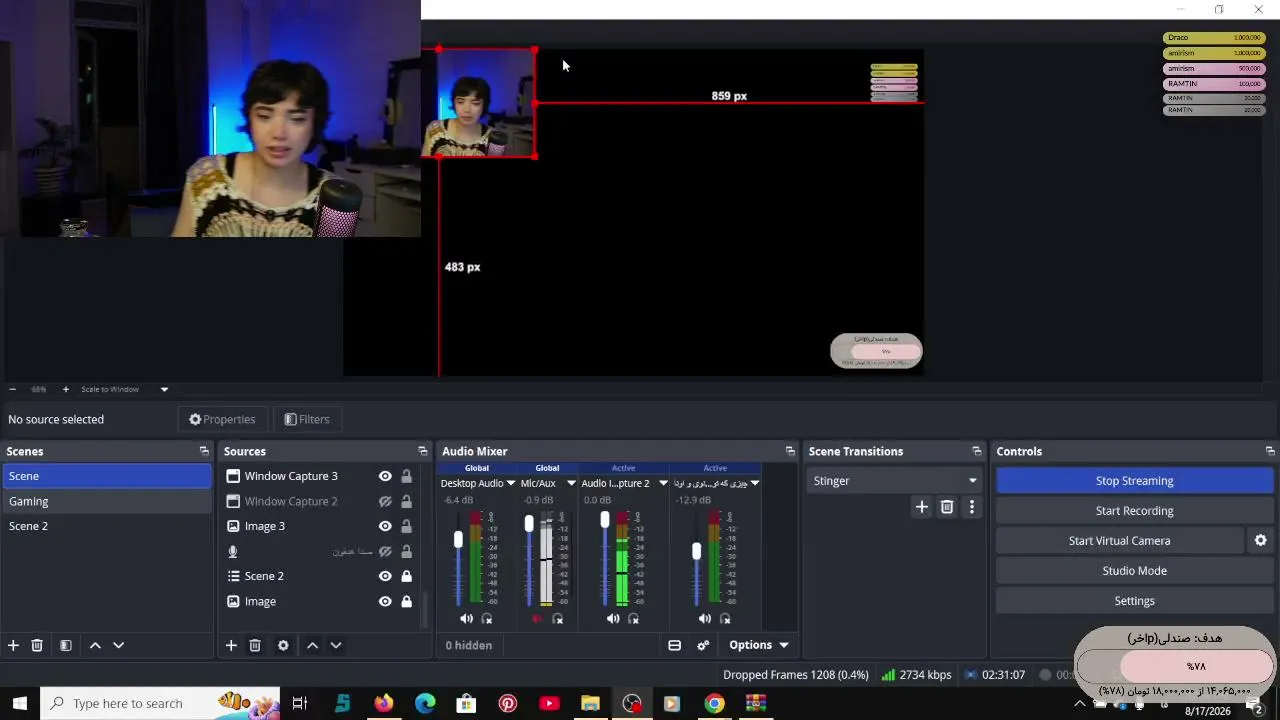Open transition properties three-dot menu
Screen dimensions: 1280x720
click(971, 507)
